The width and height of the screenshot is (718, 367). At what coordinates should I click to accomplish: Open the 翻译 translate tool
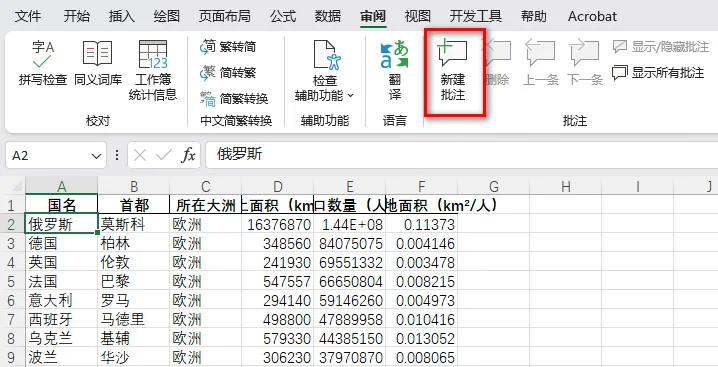point(395,70)
